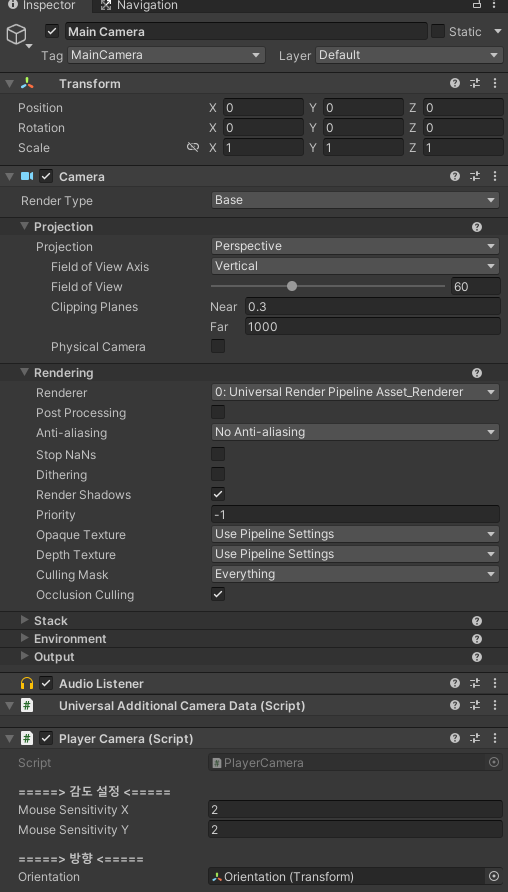This screenshot has height=892, width=508.
Task: Open Universal Additional Camera Data three-dot menu
Action: pos(494,705)
